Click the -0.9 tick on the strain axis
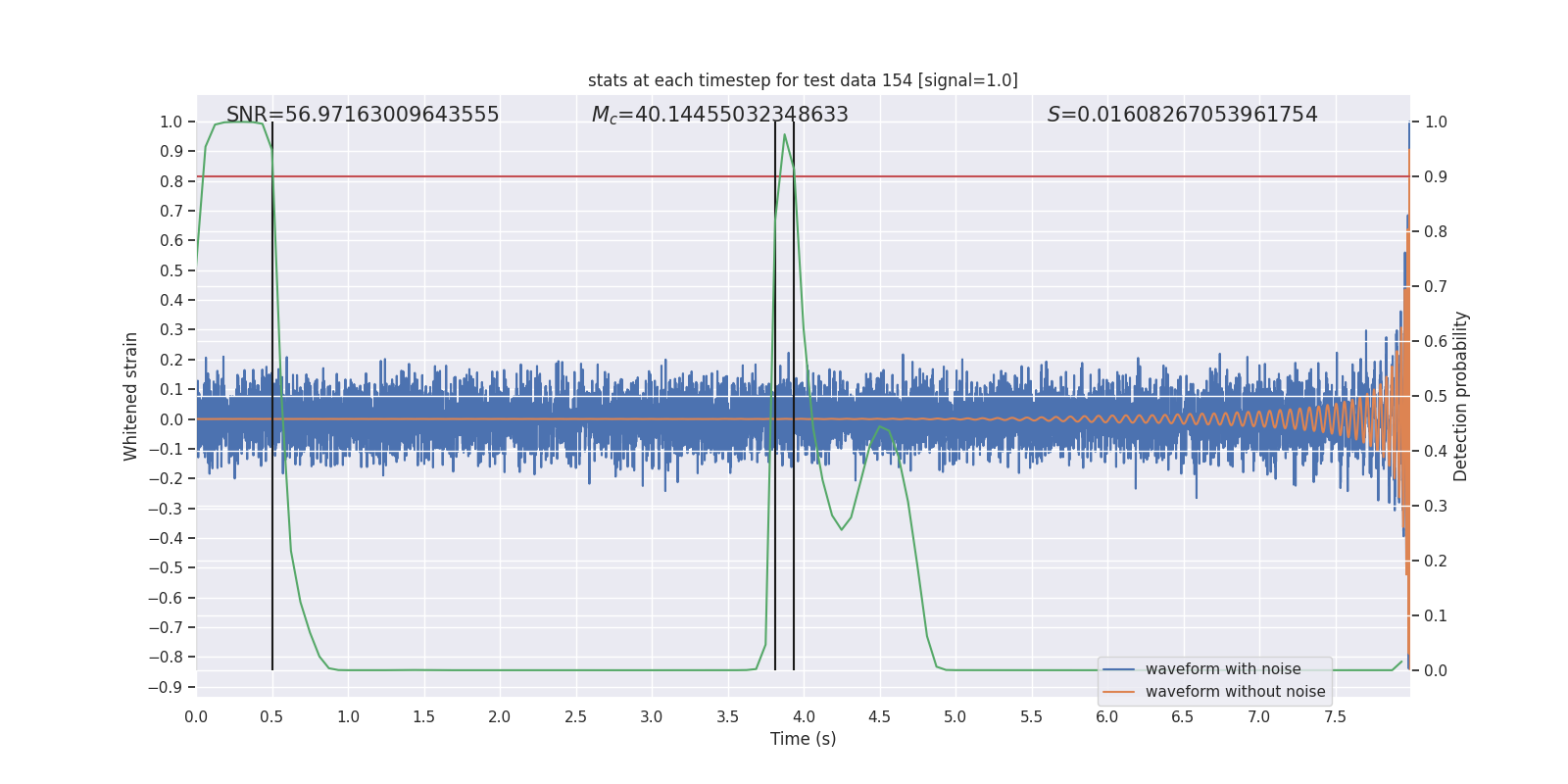This screenshot has height=784, width=1568. (166, 687)
